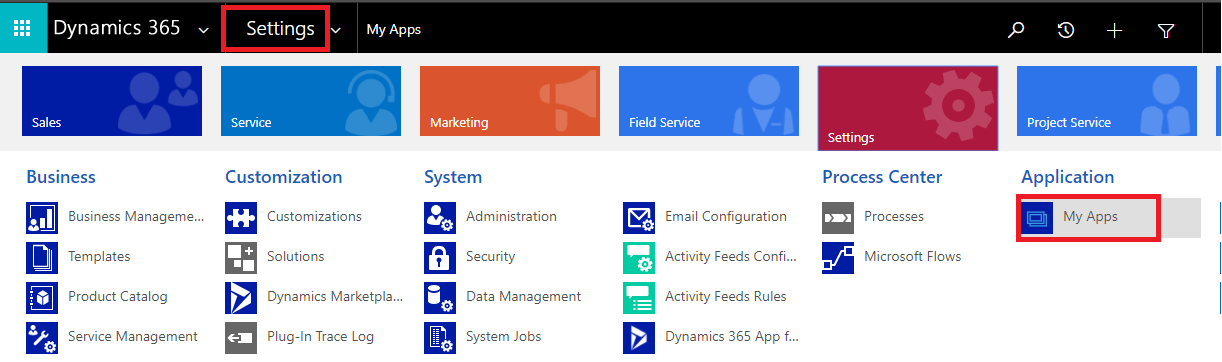
Task: Expand the Dynamics 365 dropdown chevron
Action: click(204, 31)
